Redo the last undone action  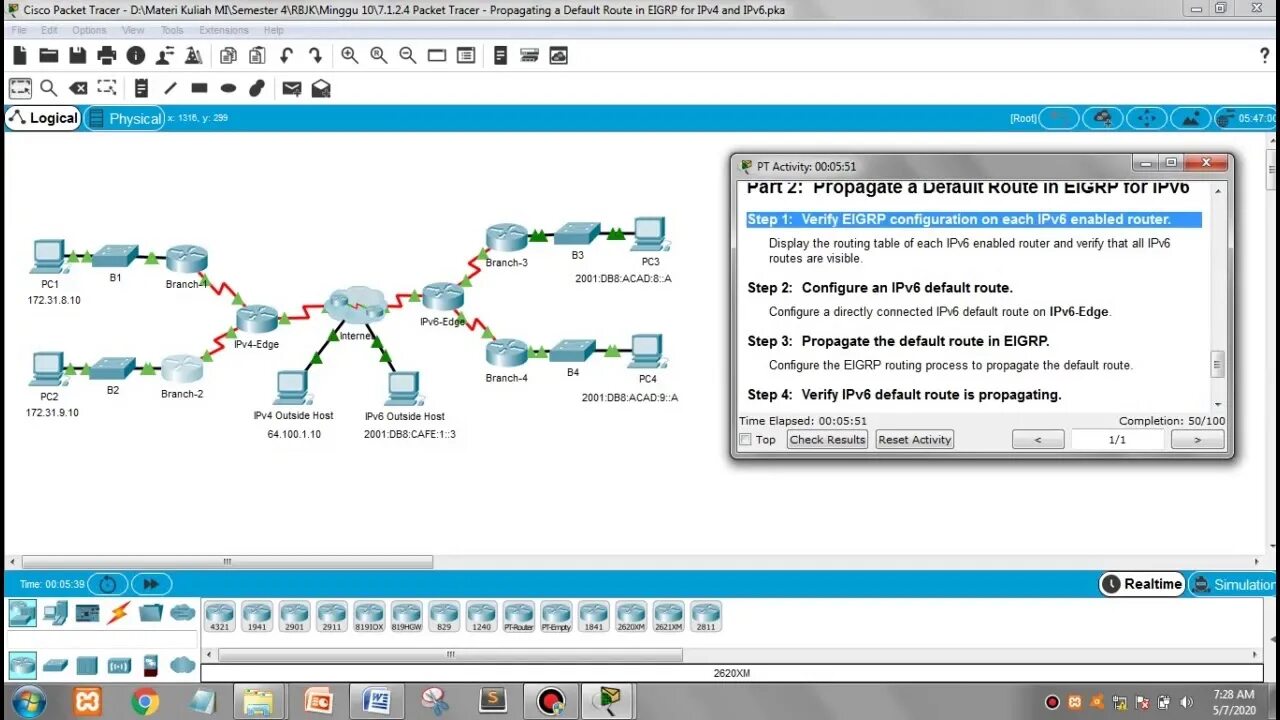[315, 55]
